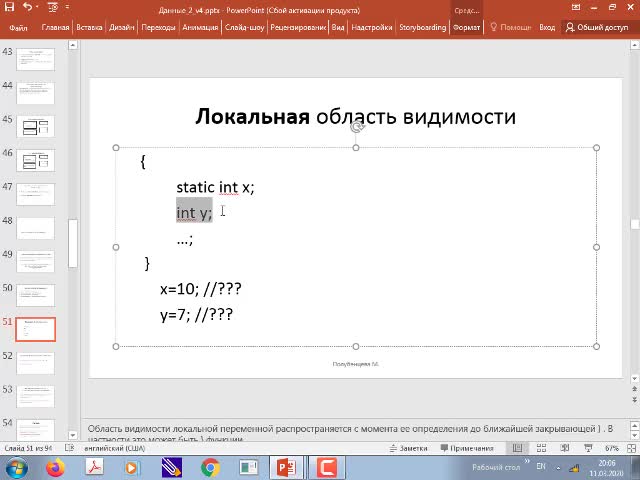Image resolution: width=640 pixels, height=480 pixels.
Task: Click the rotation handle above the text box
Action: pyautogui.click(x=357, y=127)
